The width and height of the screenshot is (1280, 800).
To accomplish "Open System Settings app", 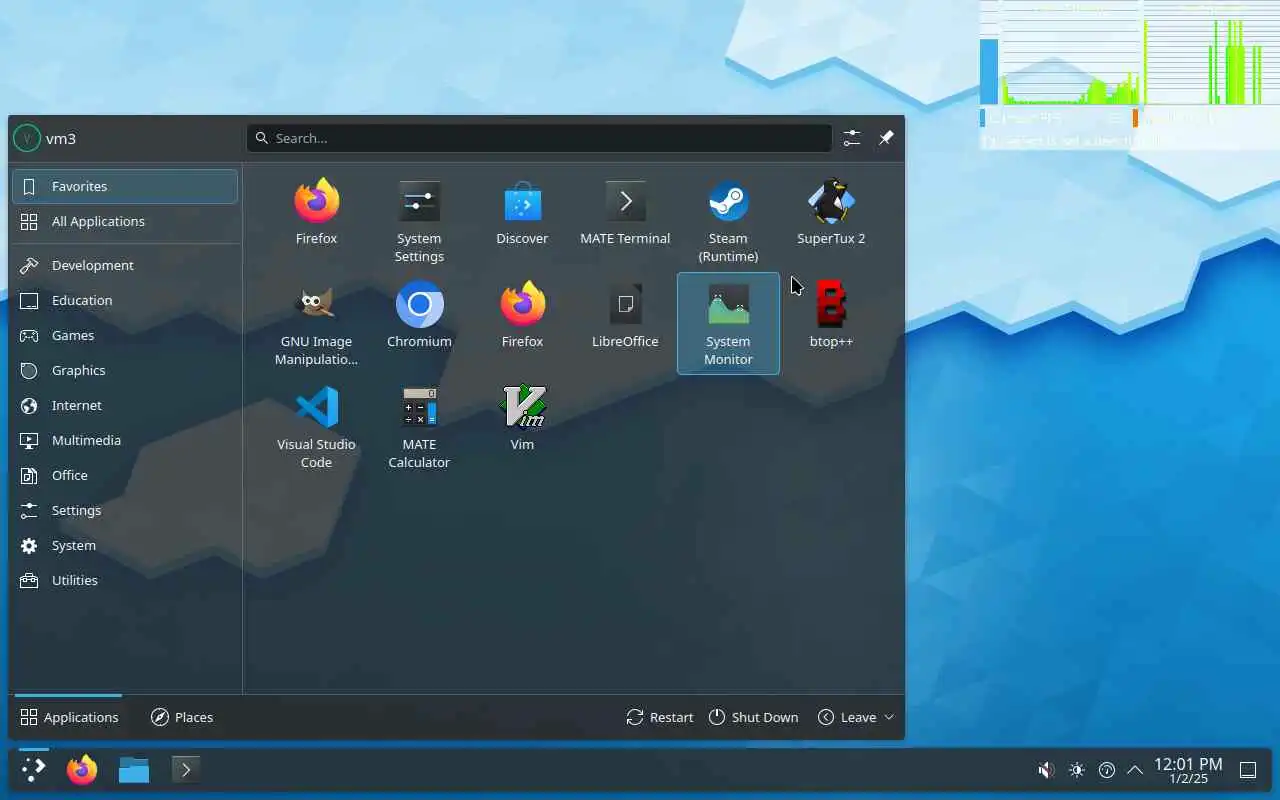I will click(419, 221).
